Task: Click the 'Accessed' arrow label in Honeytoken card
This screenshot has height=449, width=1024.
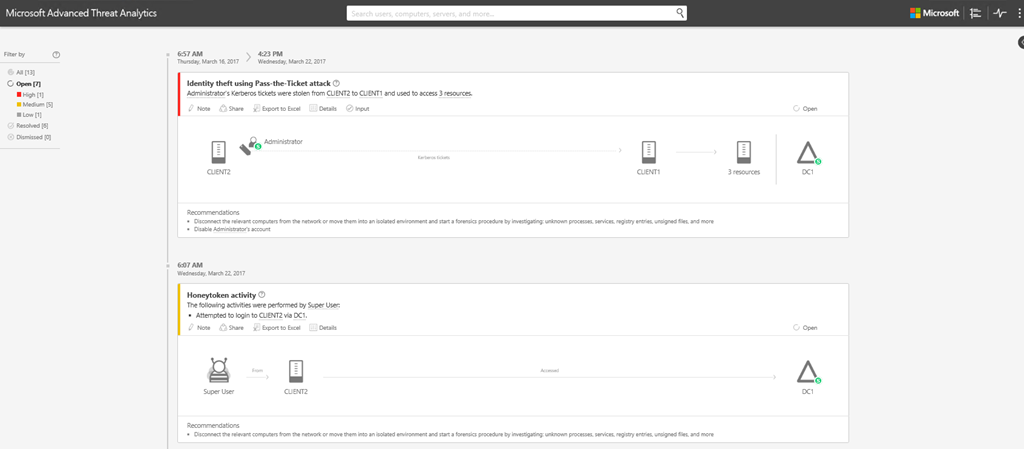Action: pos(549,370)
